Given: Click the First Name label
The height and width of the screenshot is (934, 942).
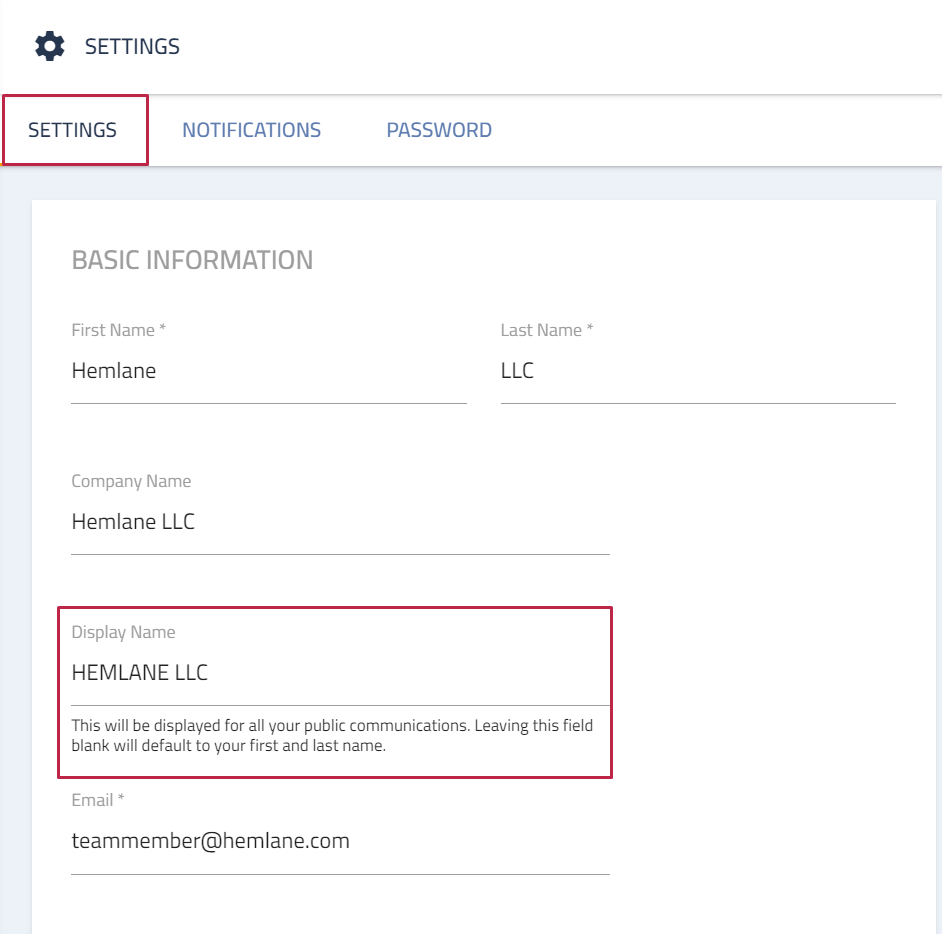Looking at the screenshot, I should (118, 330).
